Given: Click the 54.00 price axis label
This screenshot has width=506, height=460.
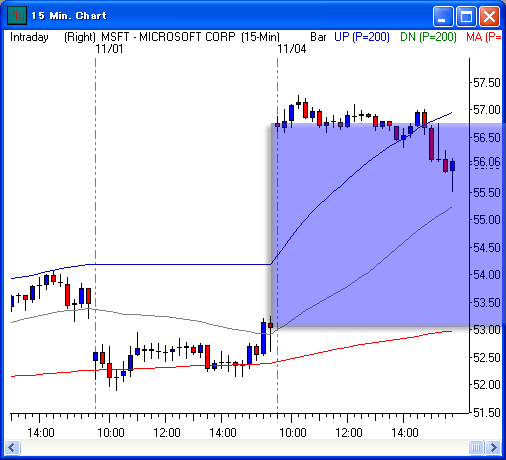Looking at the screenshot, I should click(487, 275).
